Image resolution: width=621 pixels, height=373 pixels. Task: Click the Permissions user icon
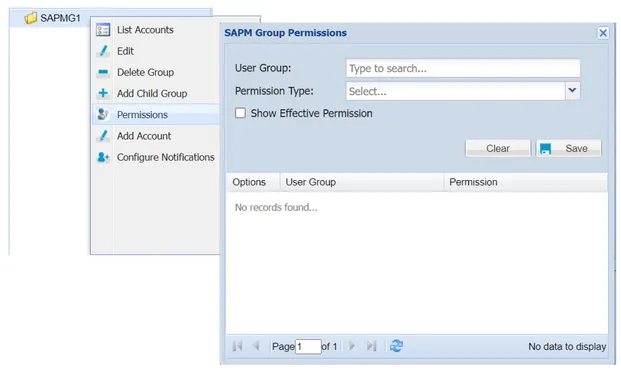pyautogui.click(x=103, y=114)
